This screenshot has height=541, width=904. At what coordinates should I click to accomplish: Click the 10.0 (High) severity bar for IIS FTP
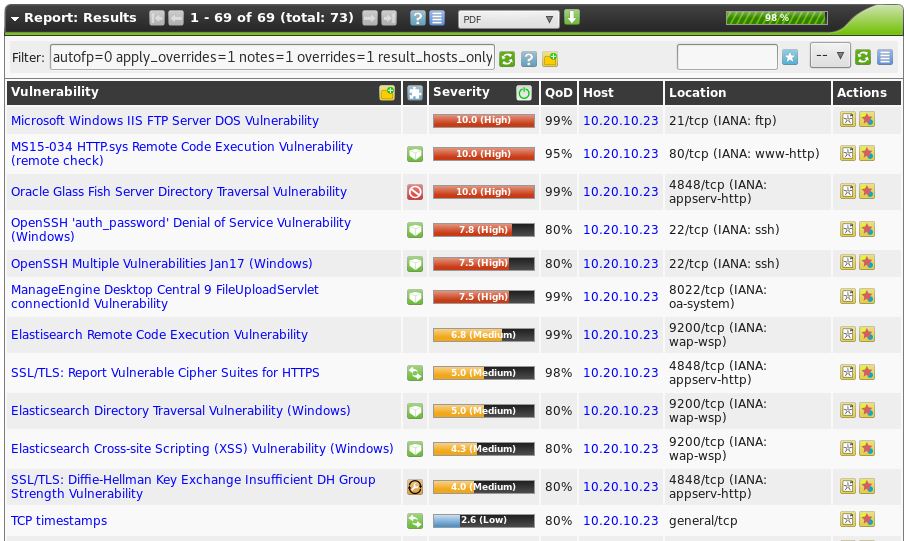pos(484,121)
